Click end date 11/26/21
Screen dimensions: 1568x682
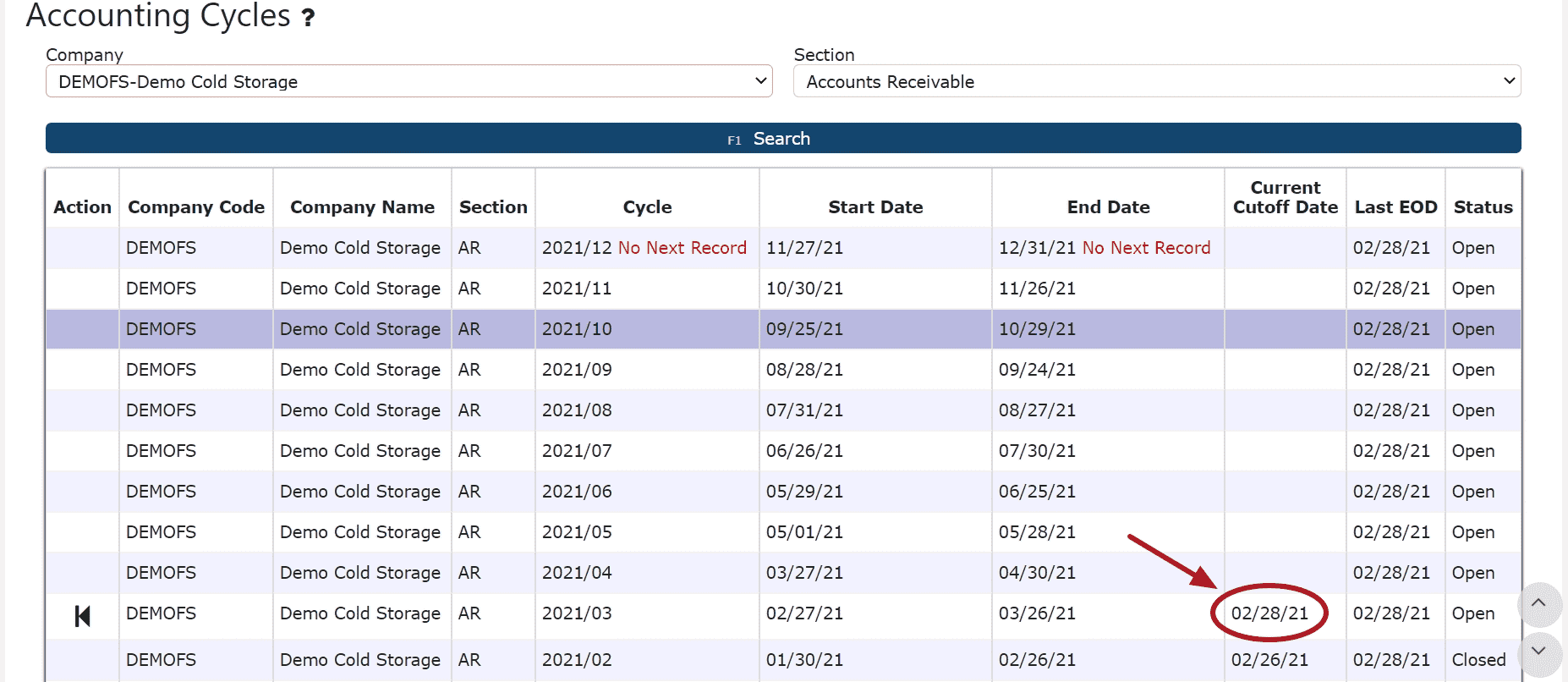pyautogui.click(x=1037, y=289)
